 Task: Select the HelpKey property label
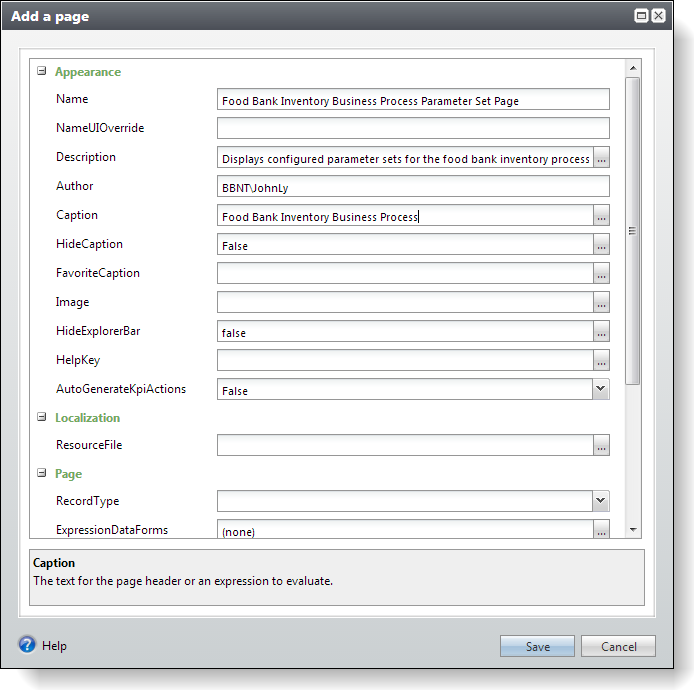point(78,360)
